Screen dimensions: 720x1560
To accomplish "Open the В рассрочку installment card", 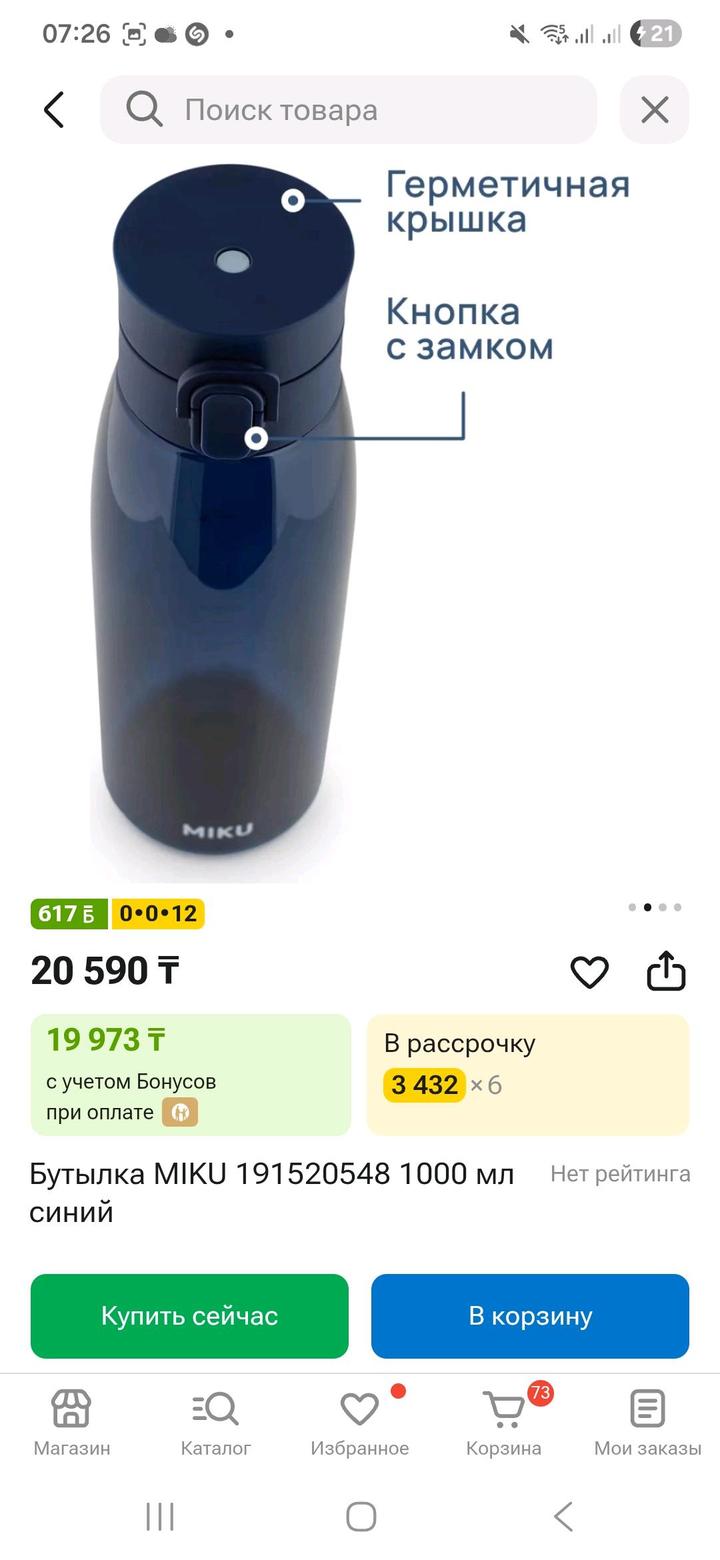I will coord(527,1074).
